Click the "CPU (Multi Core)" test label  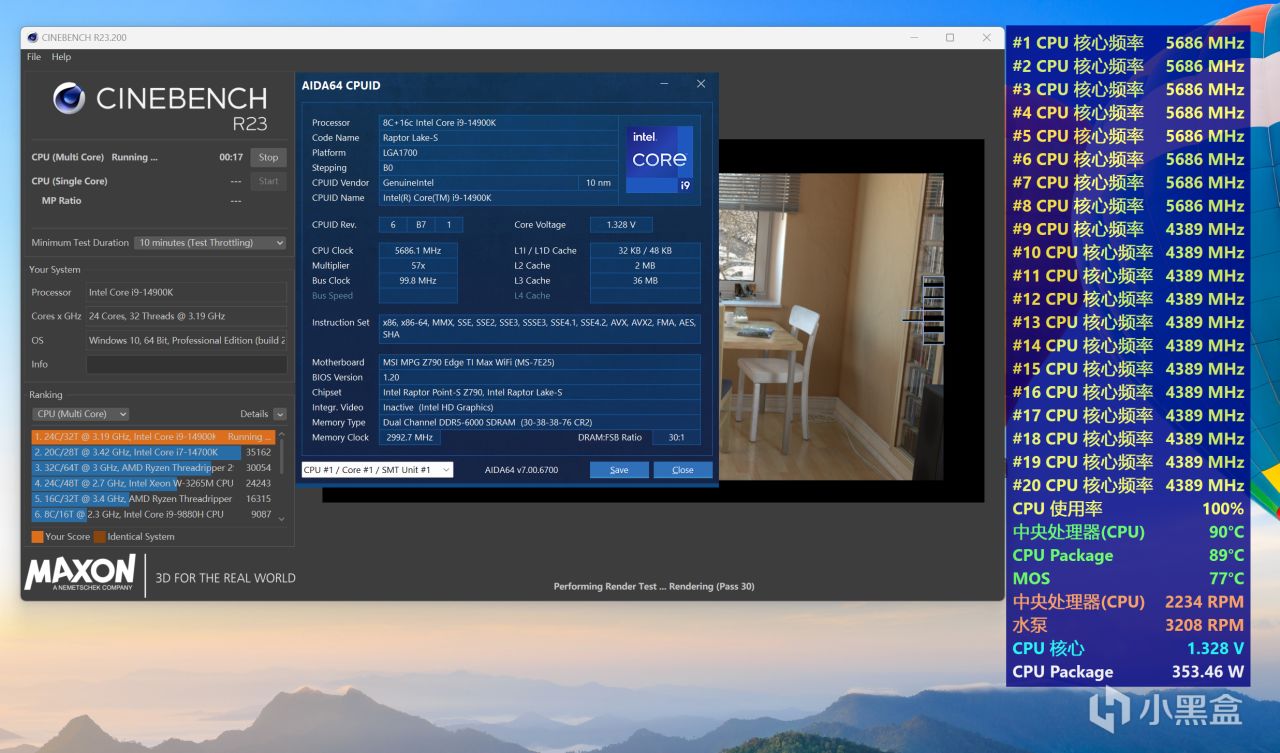68,157
